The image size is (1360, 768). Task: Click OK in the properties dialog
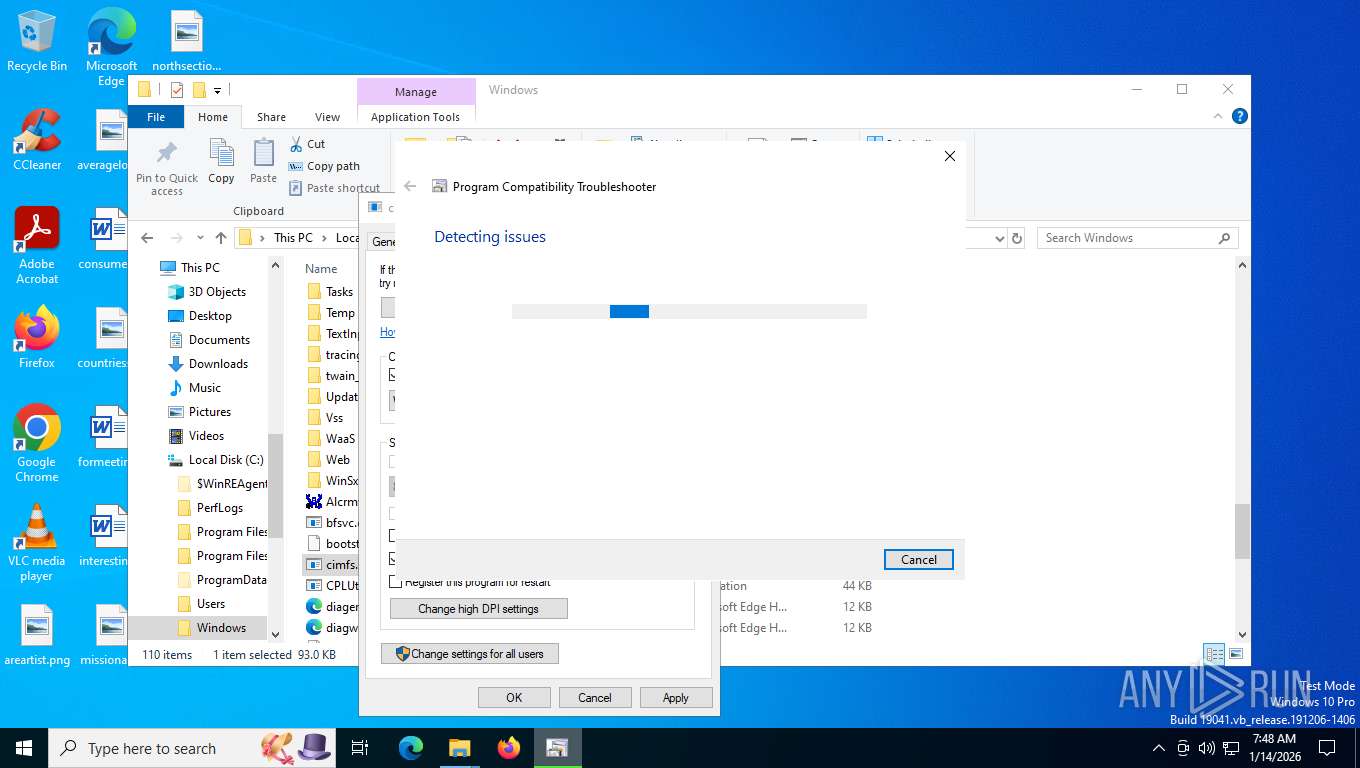514,698
